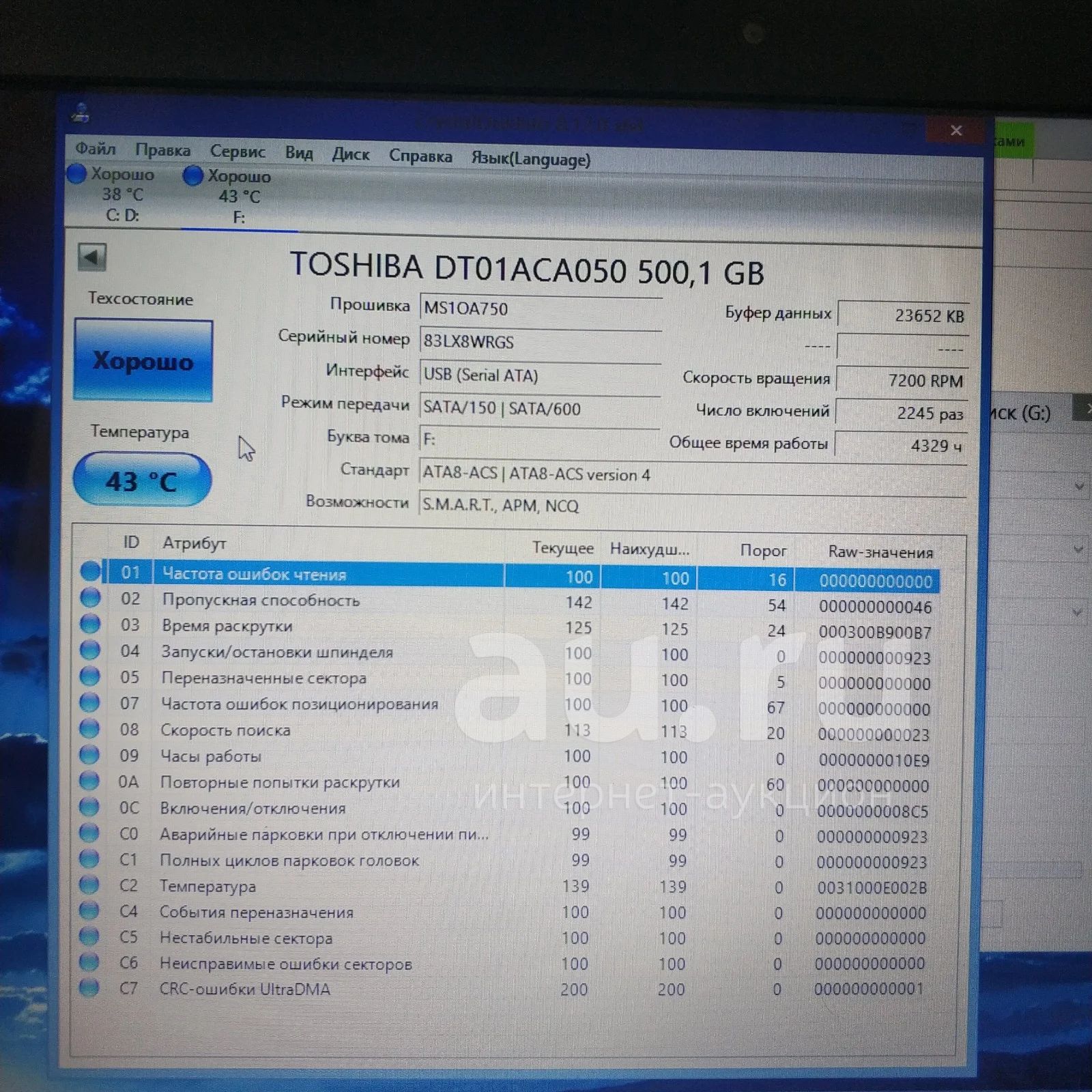Click raw value 0031000E002B in Температура row

click(x=872, y=888)
